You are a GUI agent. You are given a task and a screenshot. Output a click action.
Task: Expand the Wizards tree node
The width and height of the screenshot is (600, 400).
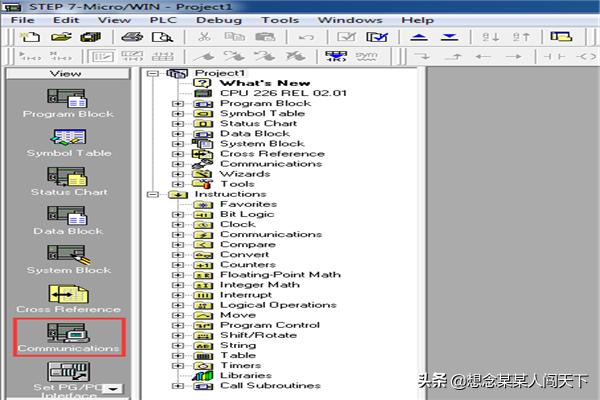[x=177, y=174]
